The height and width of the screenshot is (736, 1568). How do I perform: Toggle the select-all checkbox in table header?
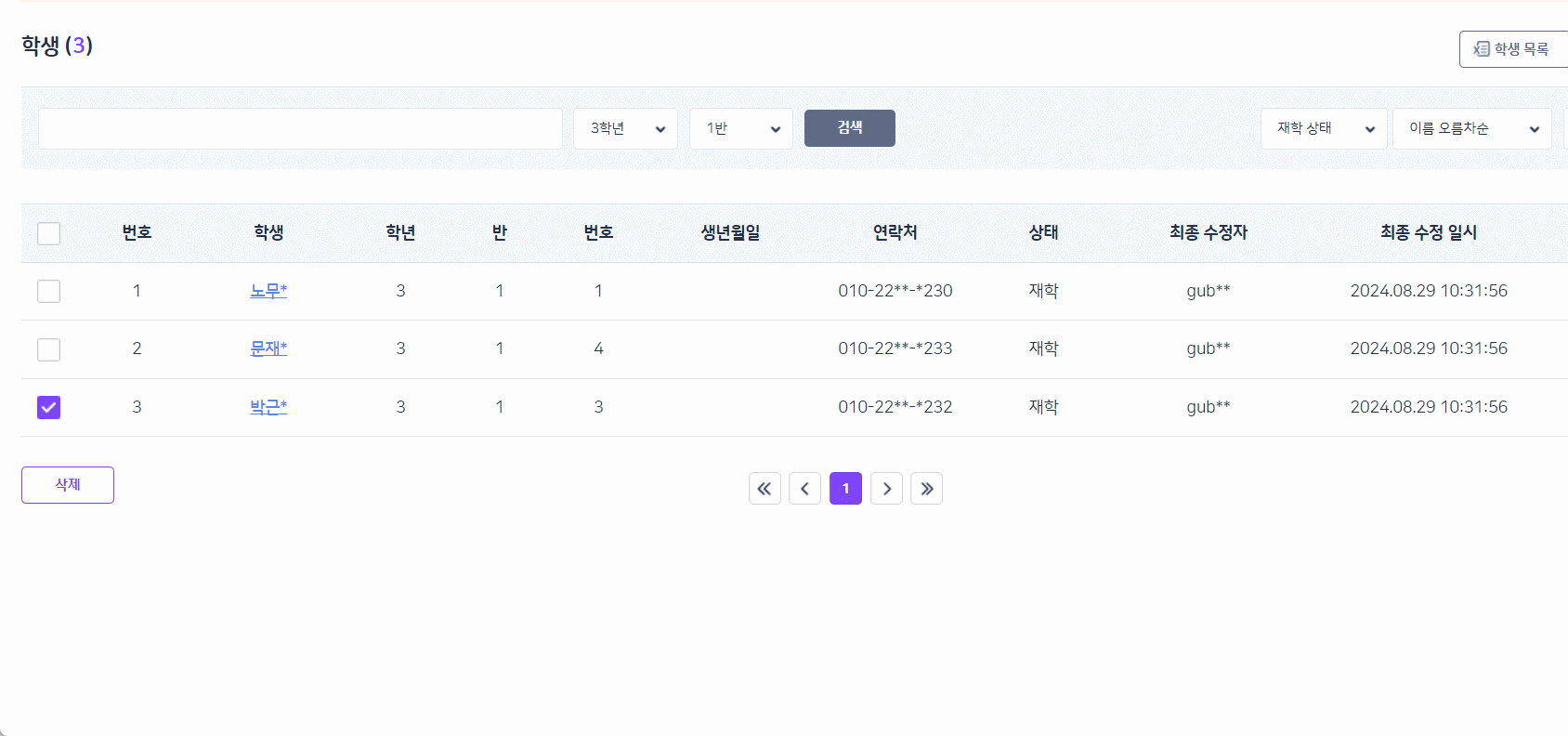49,233
